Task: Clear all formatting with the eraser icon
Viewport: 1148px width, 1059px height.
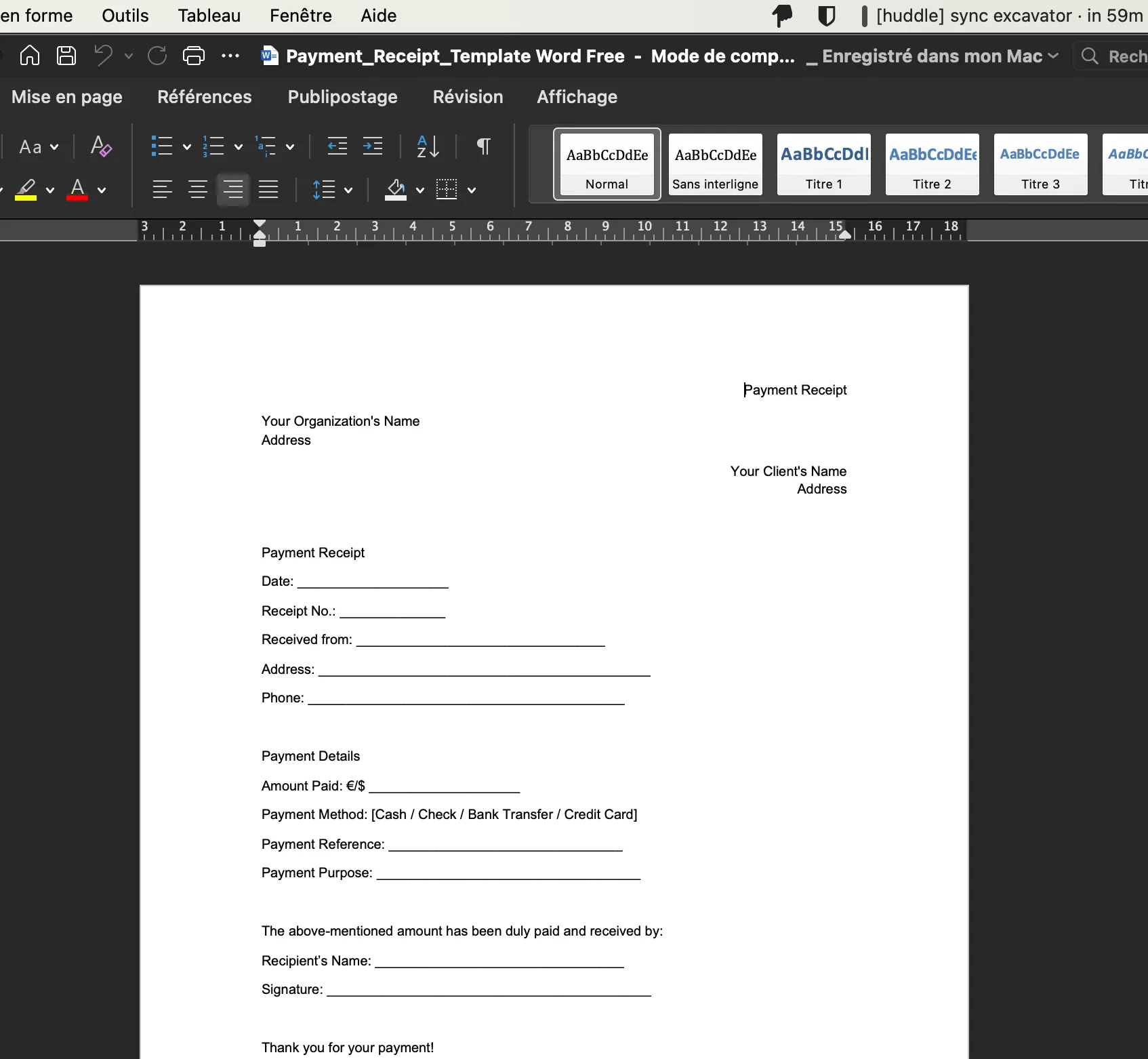Action: pos(100,146)
